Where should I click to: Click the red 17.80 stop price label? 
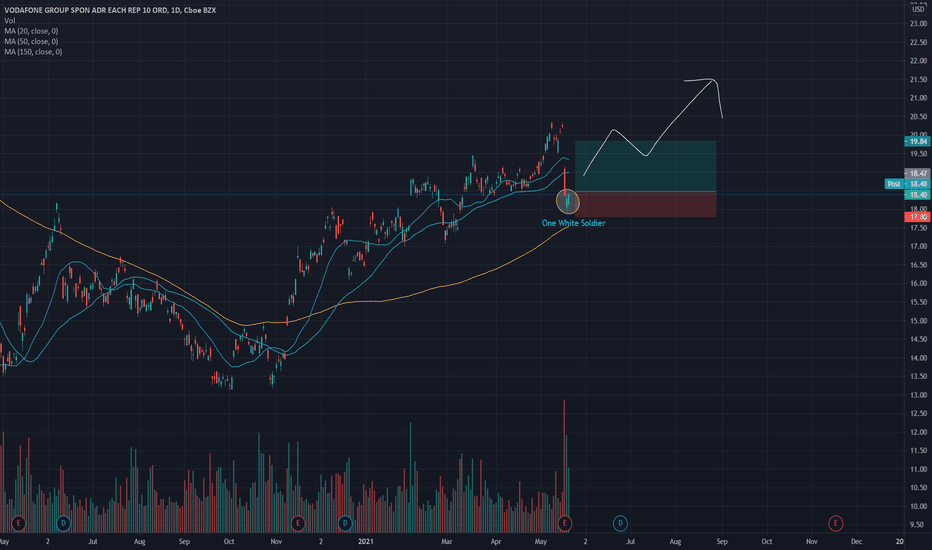pyautogui.click(x=917, y=217)
